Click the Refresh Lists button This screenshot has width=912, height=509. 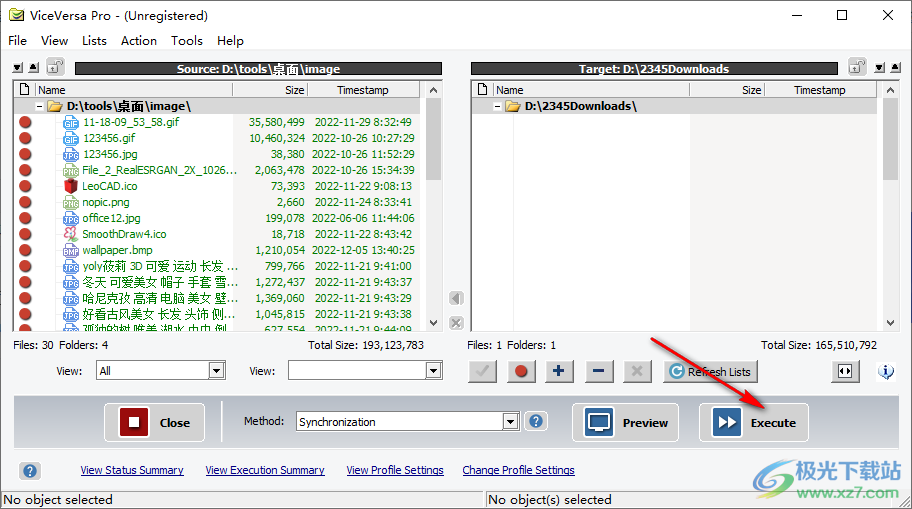710,371
